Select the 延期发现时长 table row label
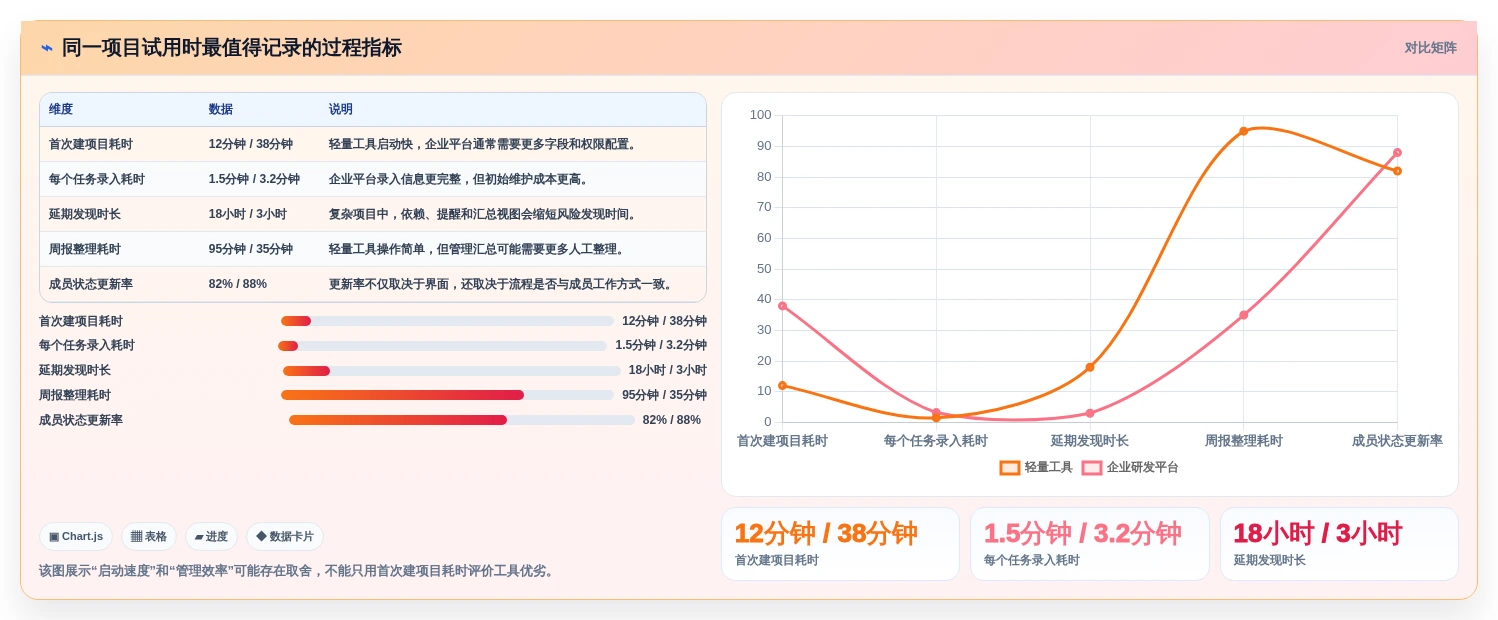Image resolution: width=1498 pixels, height=620 pixels. pos(85,214)
